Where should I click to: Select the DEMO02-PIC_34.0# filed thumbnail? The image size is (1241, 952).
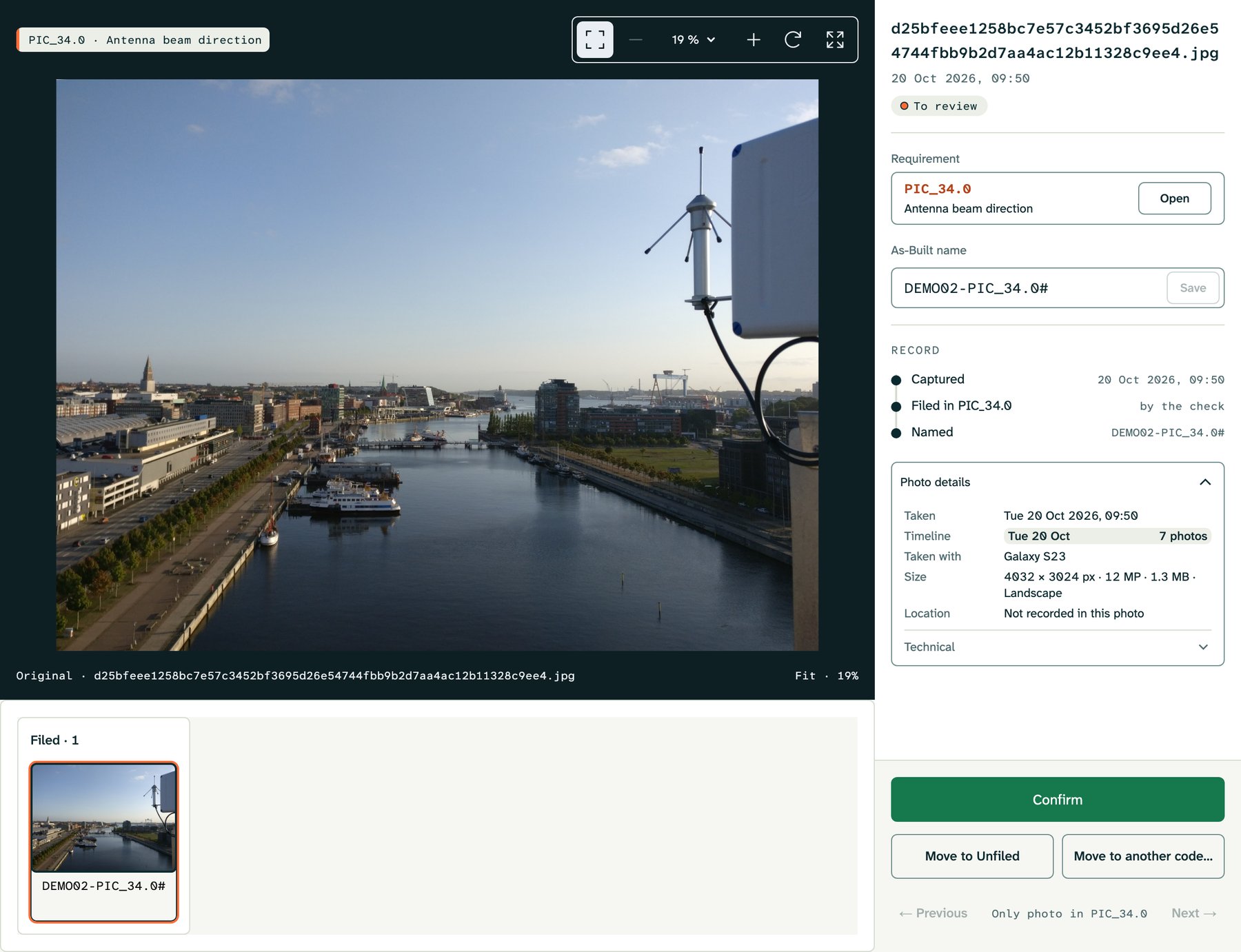[103, 842]
